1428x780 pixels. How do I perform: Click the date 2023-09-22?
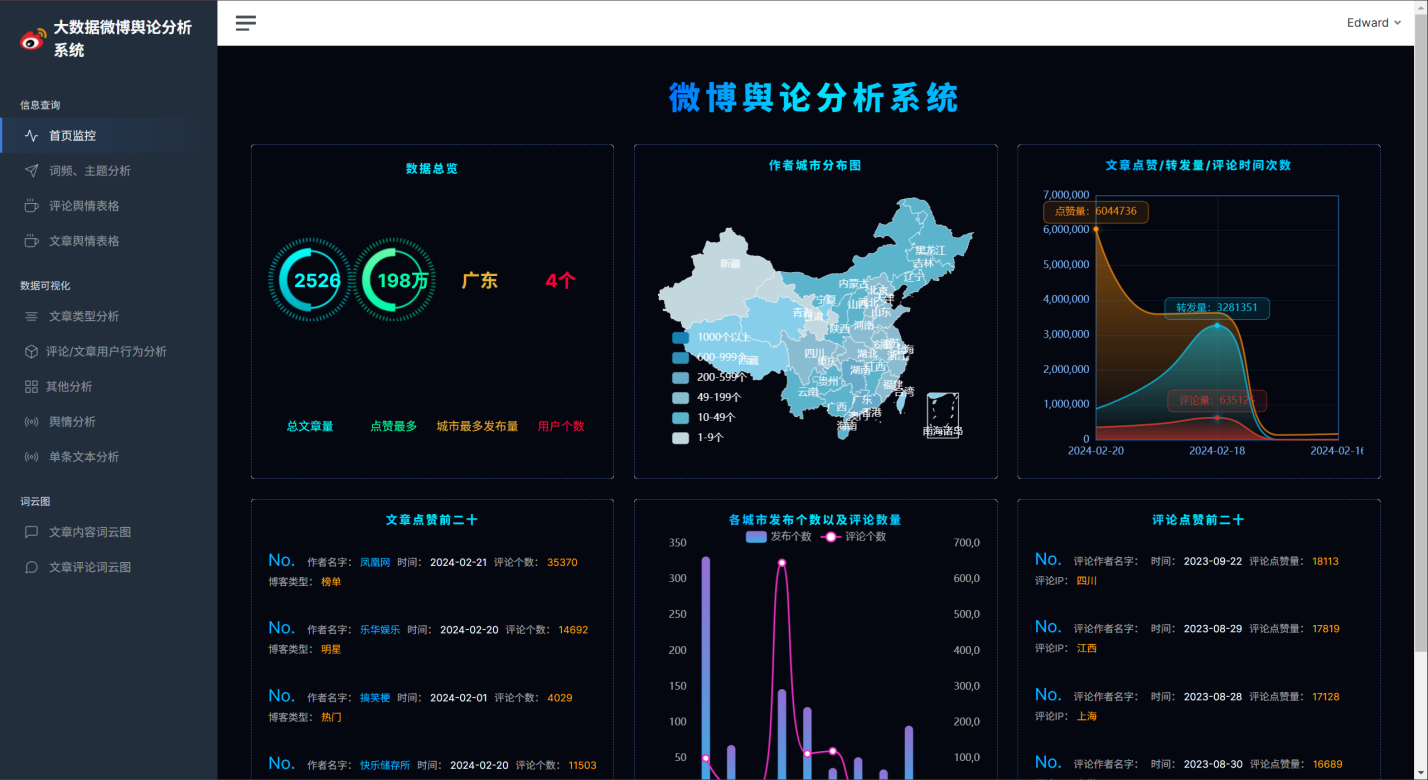pos(1213,562)
